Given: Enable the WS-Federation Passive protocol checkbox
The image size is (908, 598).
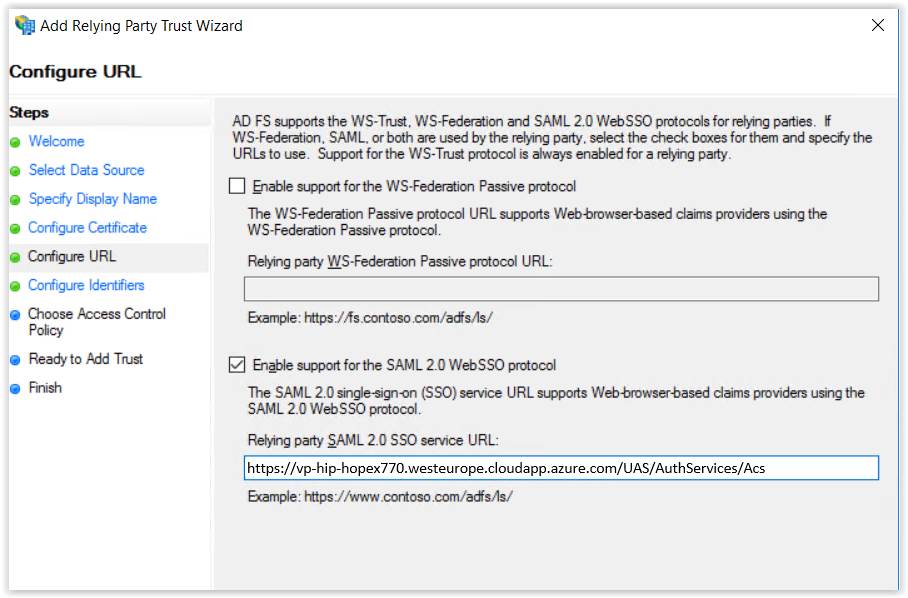Looking at the screenshot, I should coord(237,186).
